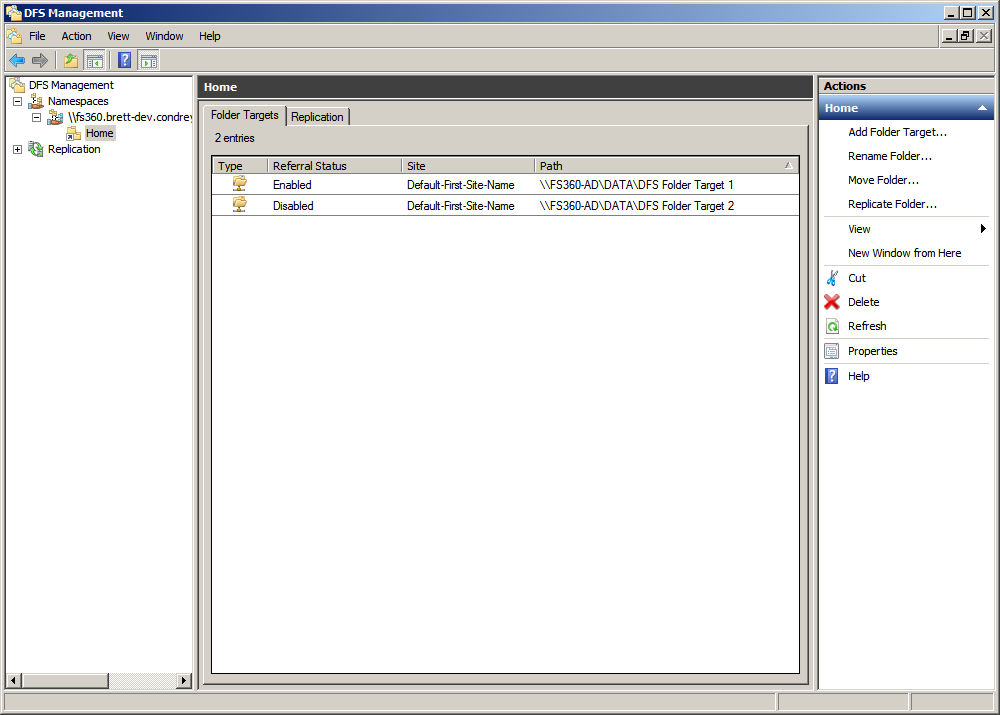
Task: Click the folder target icon in Disabled row
Action: 239,205
